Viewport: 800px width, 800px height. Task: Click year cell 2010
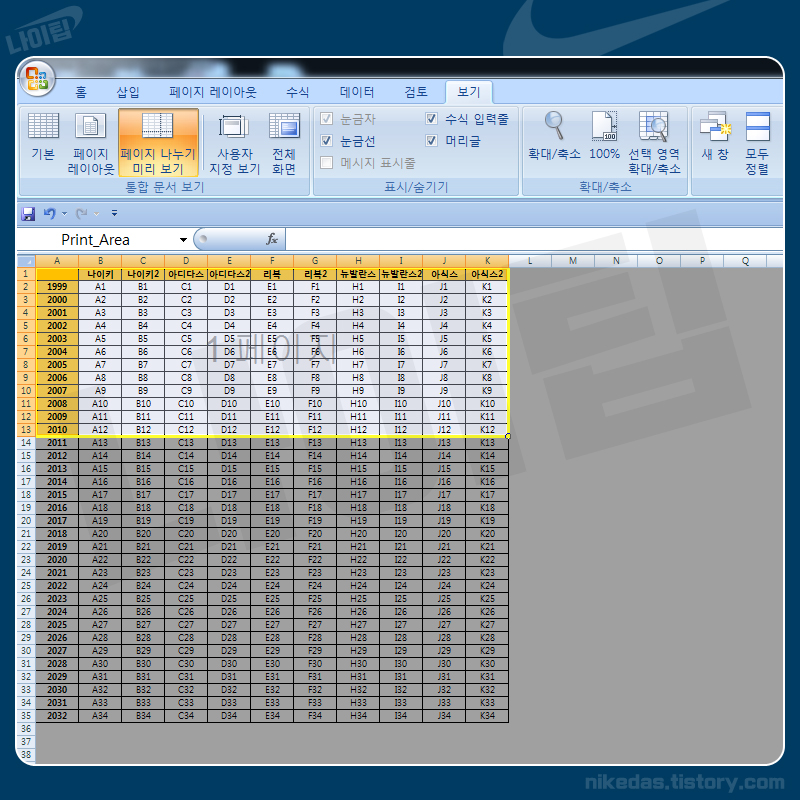[57, 430]
